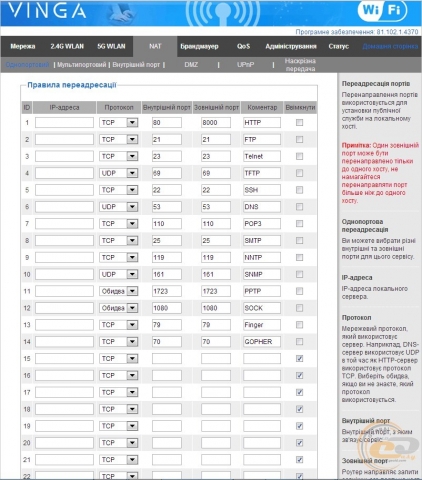422x480 pixels.
Task: Go to Домашня сторінка link
Action: (390, 46)
